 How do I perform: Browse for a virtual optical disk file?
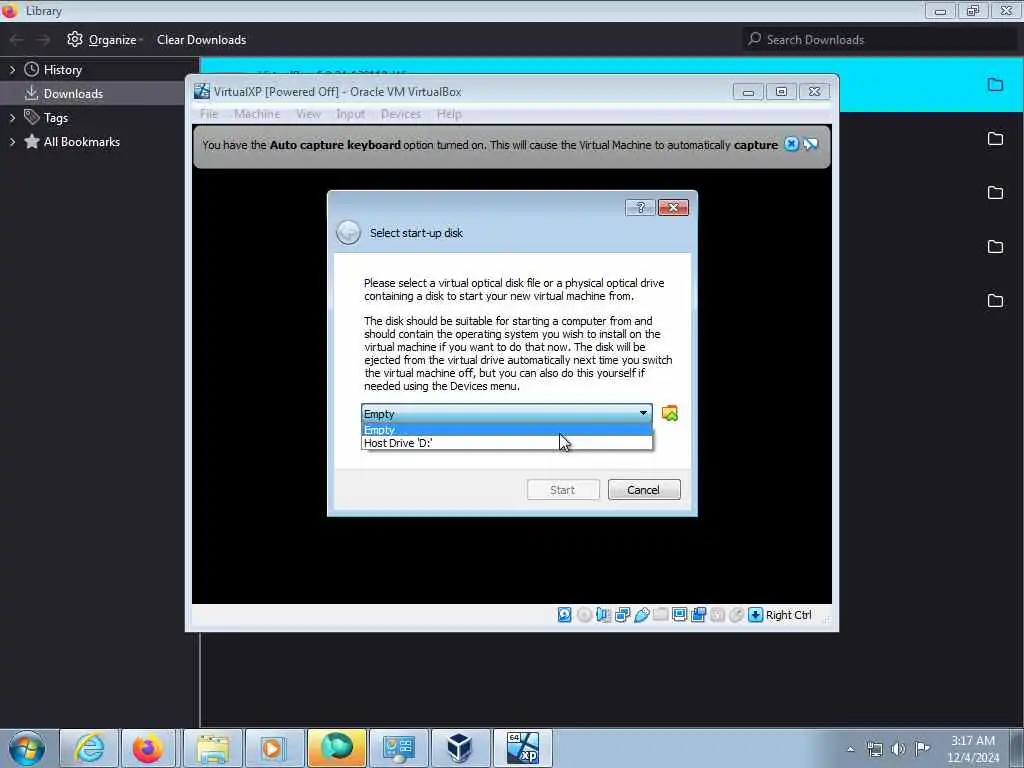pos(669,413)
